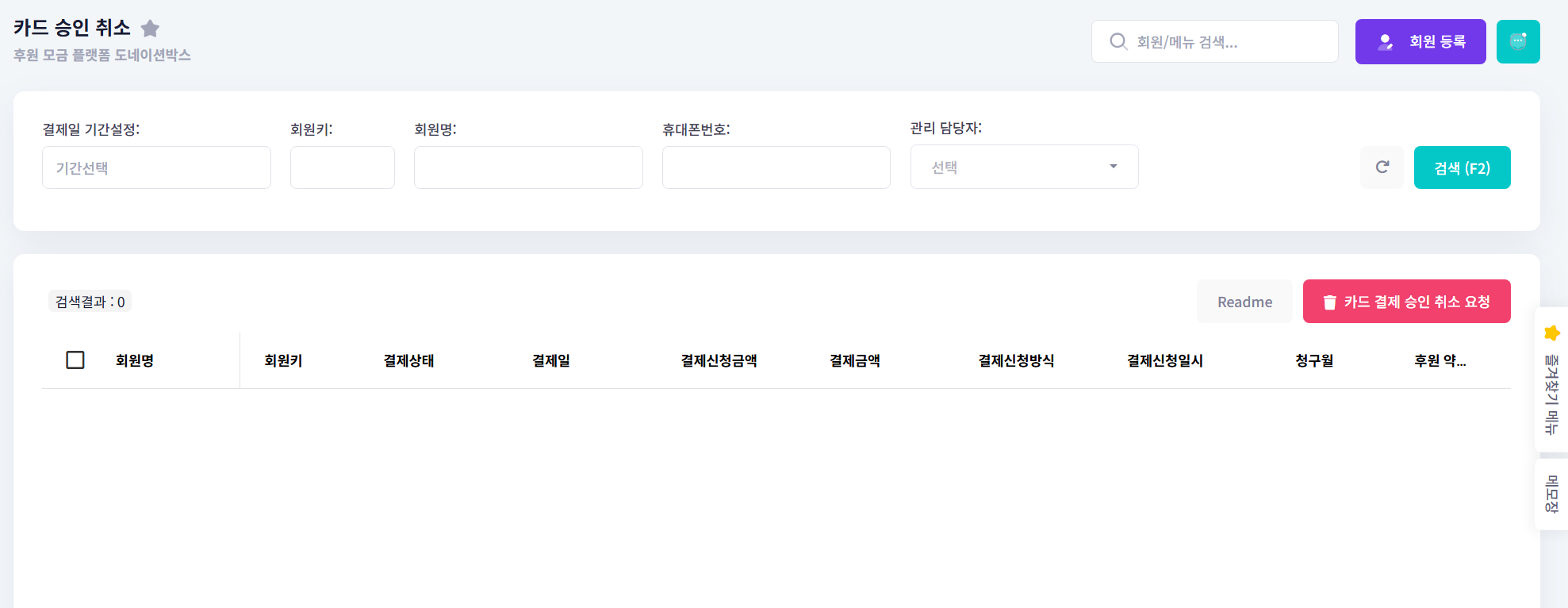This screenshot has height=608, width=1568.
Task: Sort by the 결제금액 column header
Action: pyautogui.click(x=855, y=360)
